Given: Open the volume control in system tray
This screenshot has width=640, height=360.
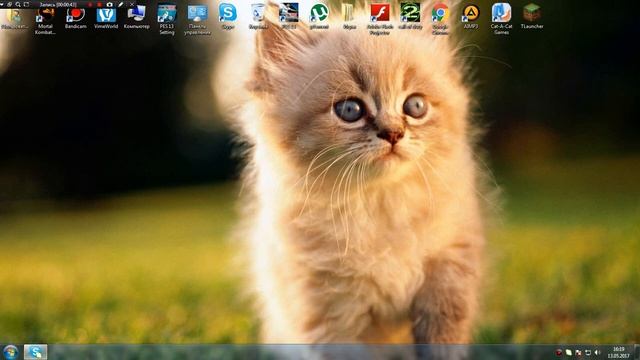Looking at the screenshot, I should point(598,352).
